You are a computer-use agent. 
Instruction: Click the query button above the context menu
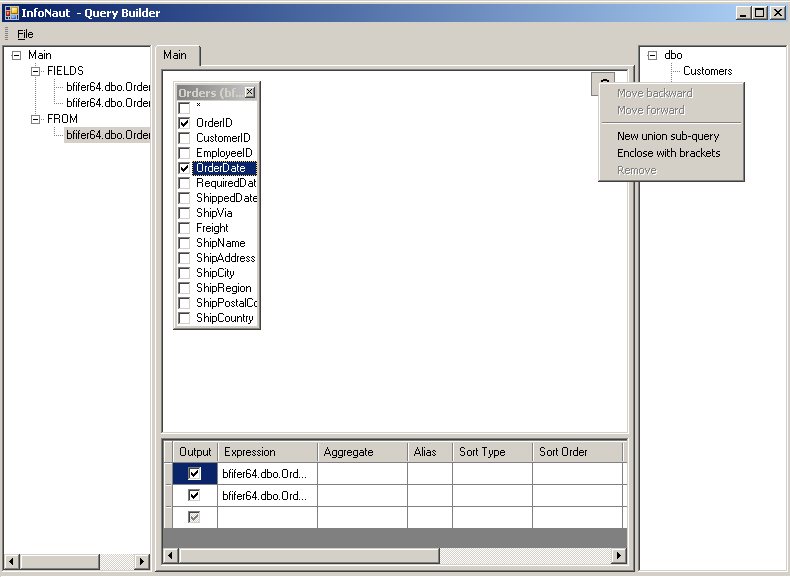click(603, 81)
